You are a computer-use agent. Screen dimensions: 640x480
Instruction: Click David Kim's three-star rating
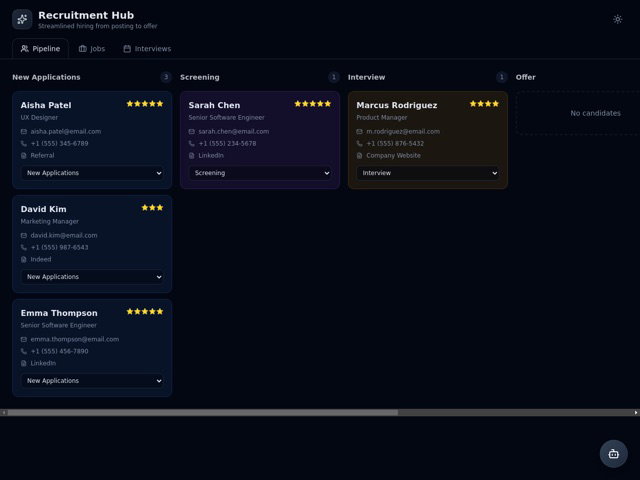point(152,207)
